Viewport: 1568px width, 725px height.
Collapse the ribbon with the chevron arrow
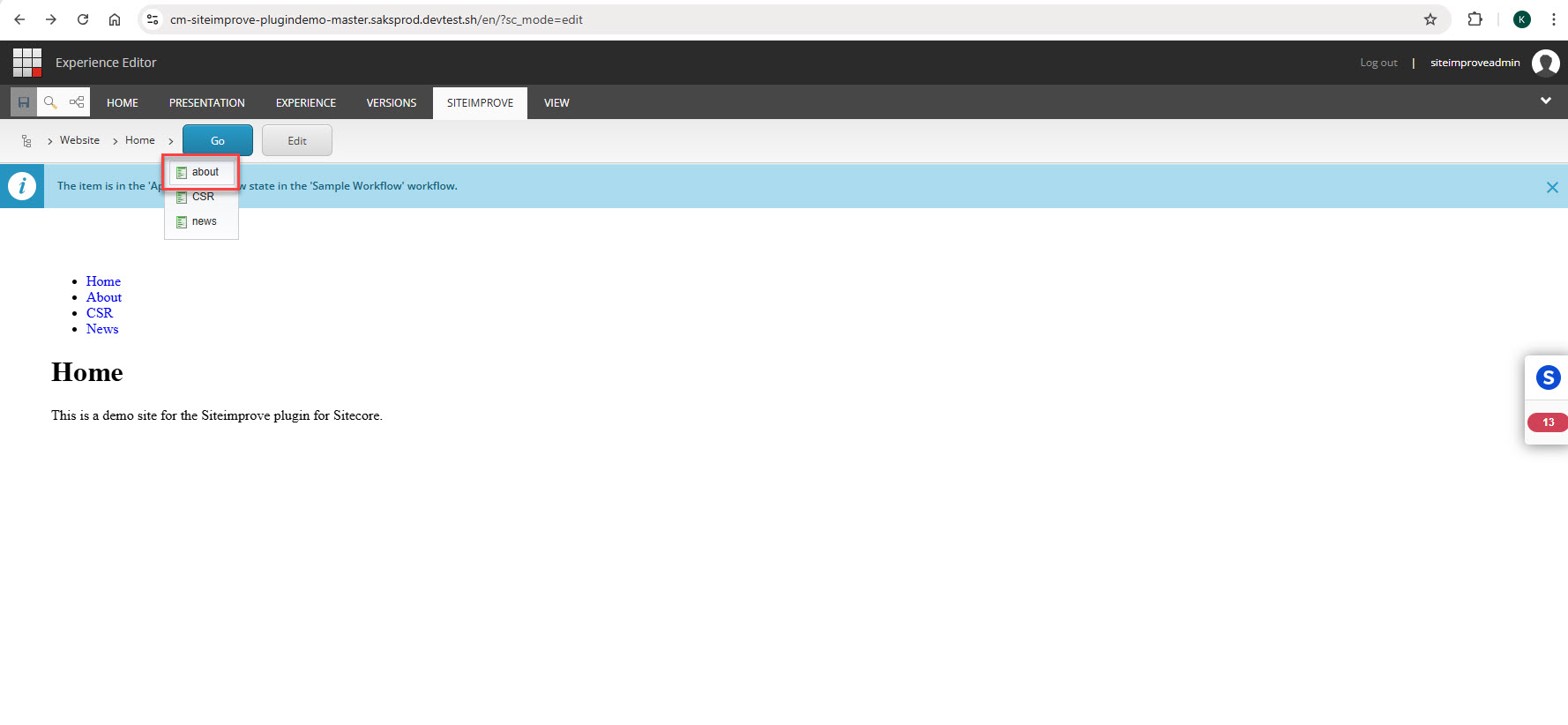[1546, 101]
